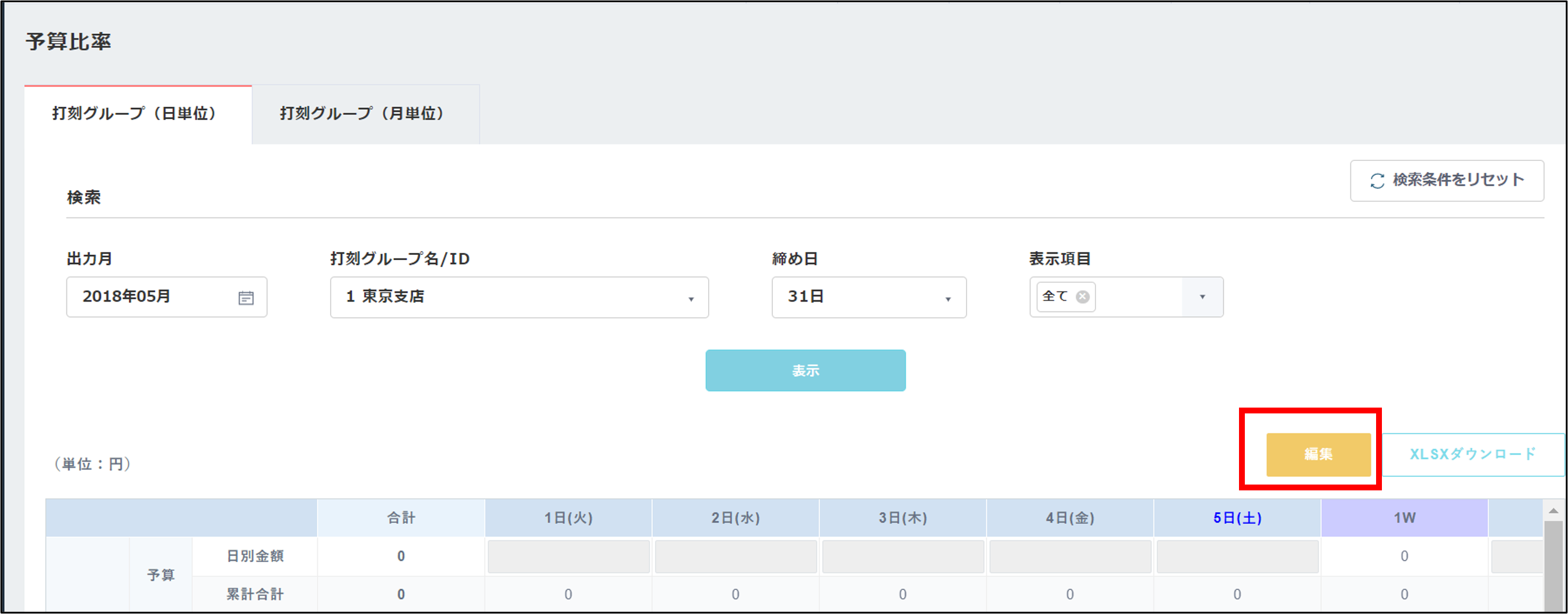
Task: Expand the 表示項目 dropdown arrow
Action: click(1202, 297)
